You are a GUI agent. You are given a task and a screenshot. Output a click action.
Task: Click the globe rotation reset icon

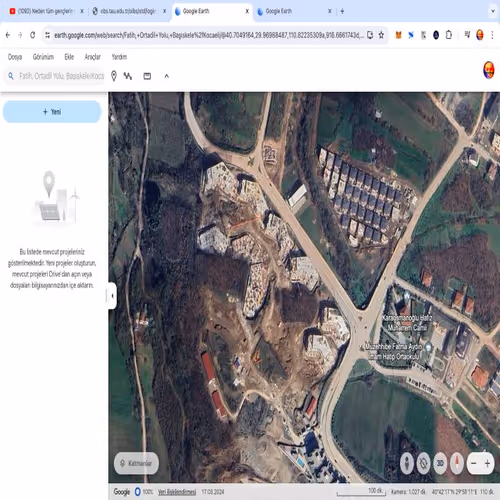424,463
